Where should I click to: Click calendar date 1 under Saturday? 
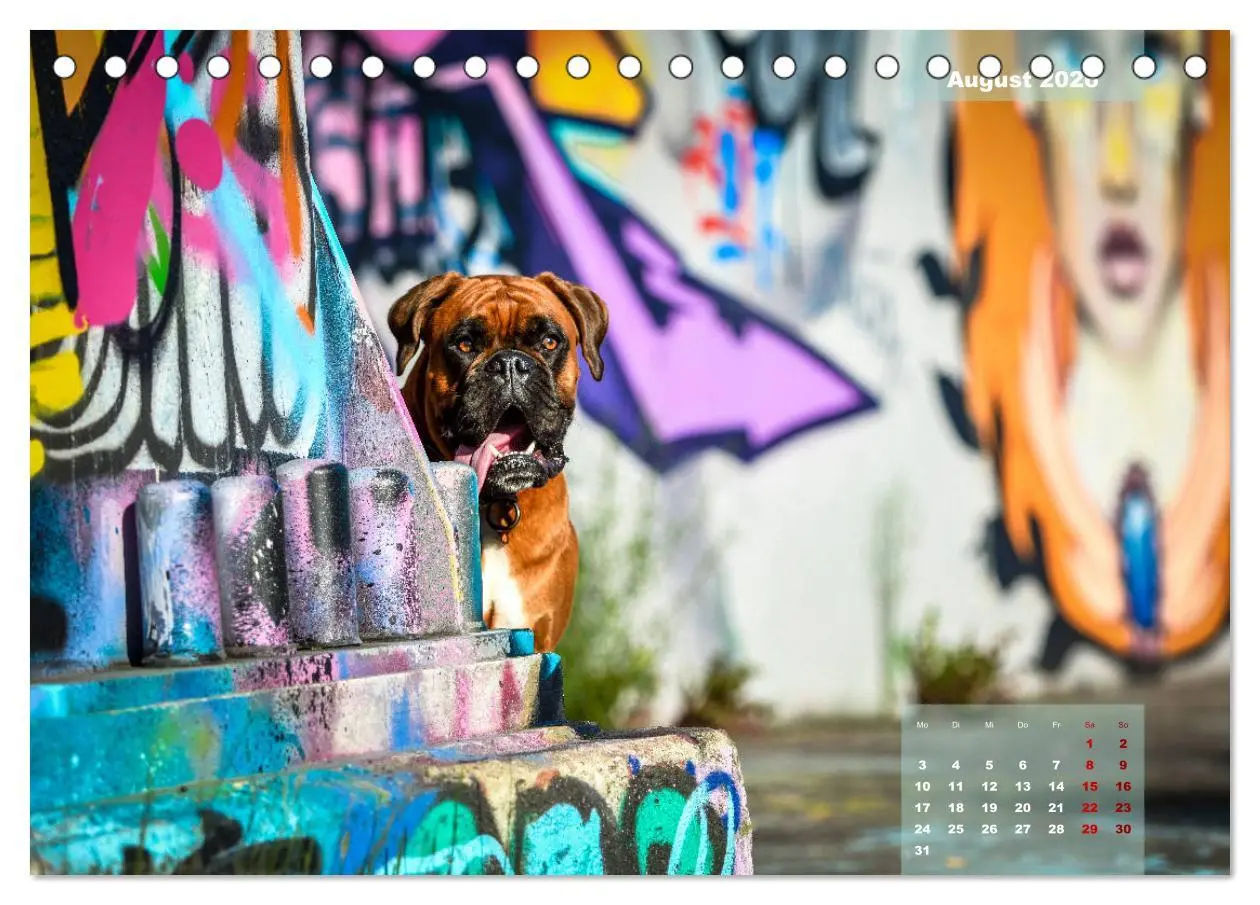[x=1089, y=744]
